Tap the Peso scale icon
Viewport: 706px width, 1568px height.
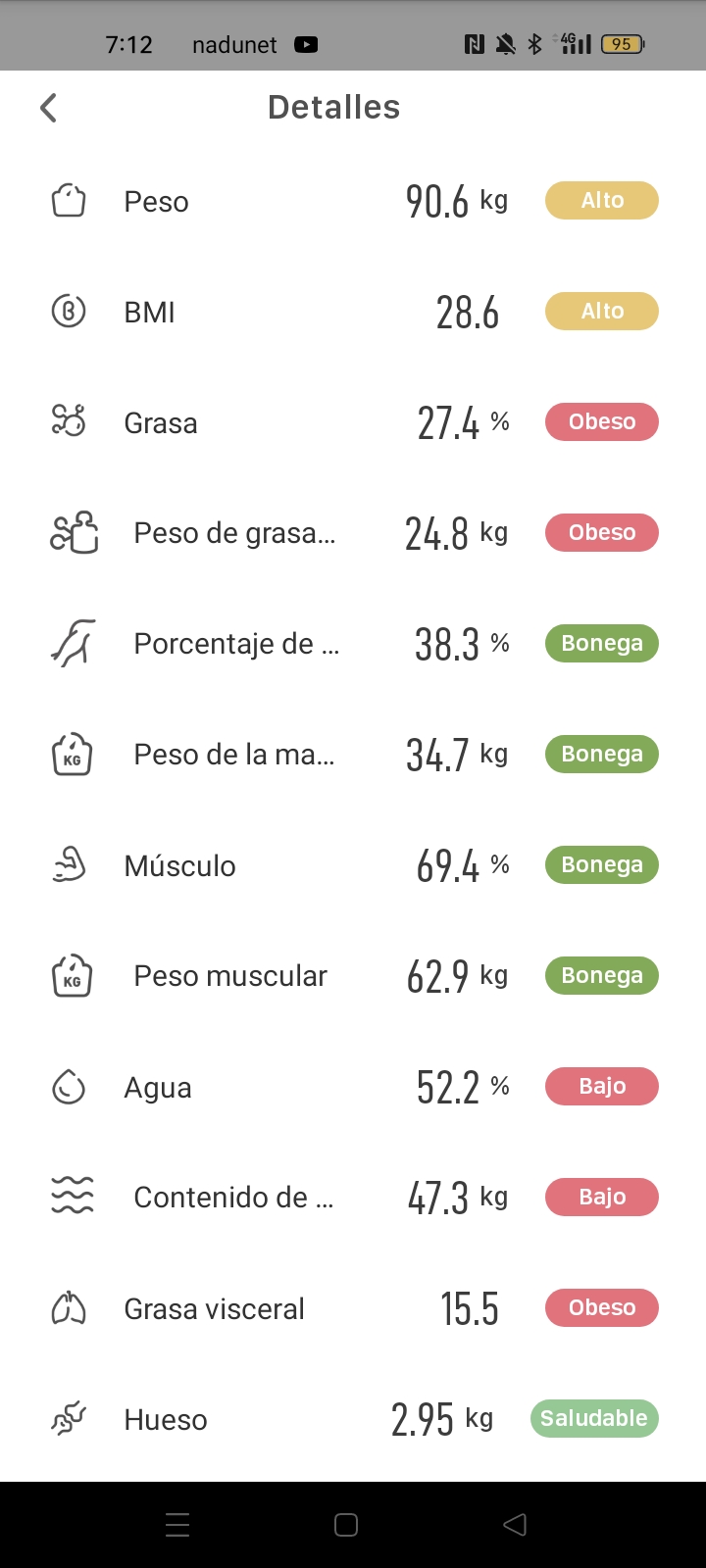pos(69,201)
